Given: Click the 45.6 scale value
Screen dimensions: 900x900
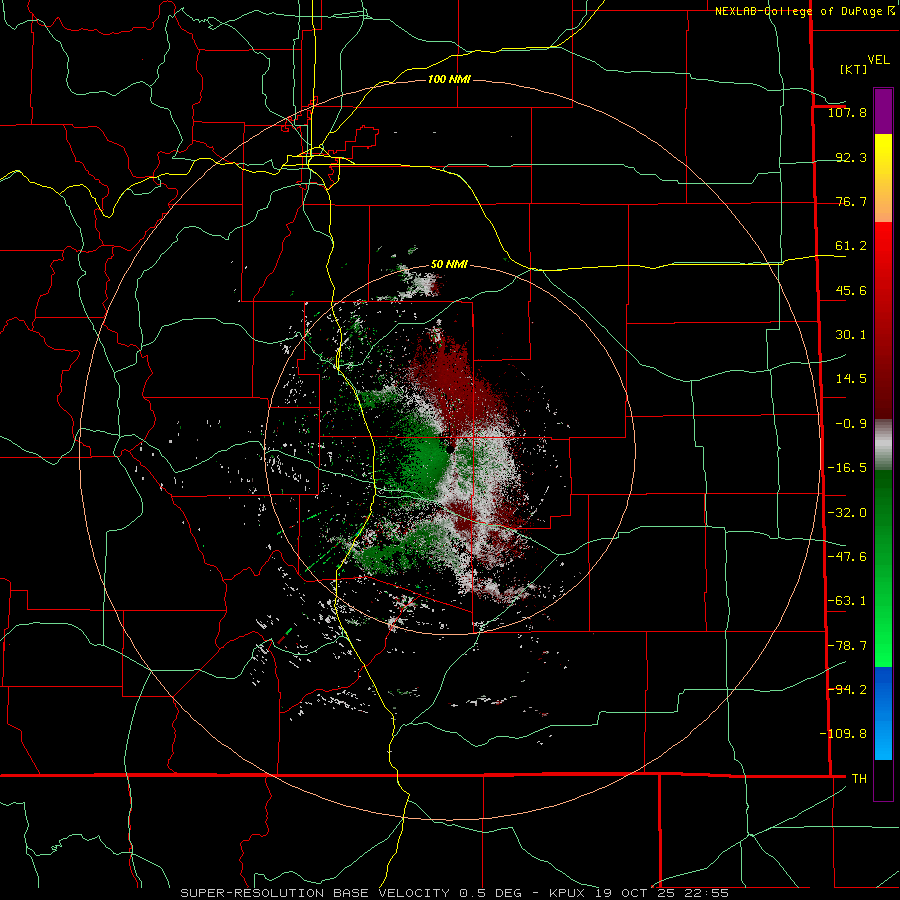Looking at the screenshot, I should (x=851, y=290).
